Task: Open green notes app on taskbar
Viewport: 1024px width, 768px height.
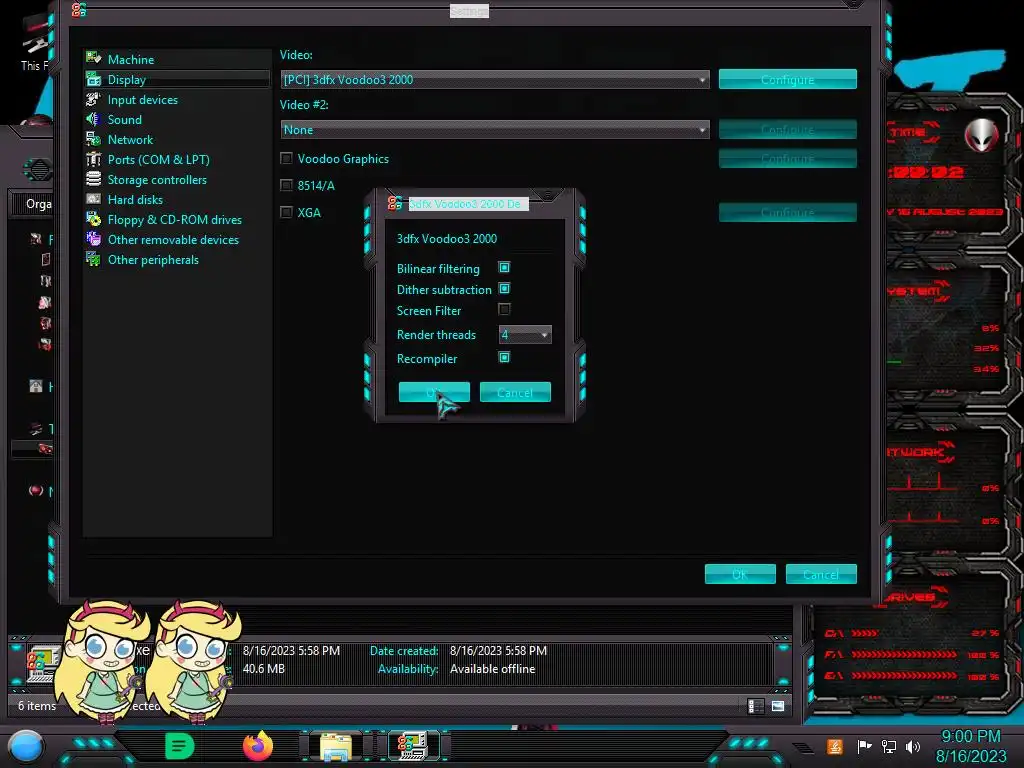Action: [180, 746]
